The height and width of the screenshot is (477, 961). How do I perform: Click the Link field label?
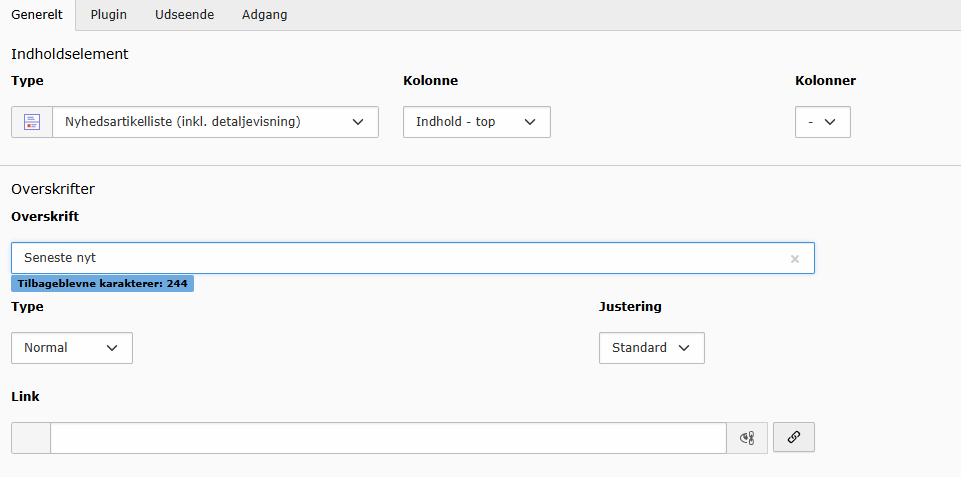point(25,397)
